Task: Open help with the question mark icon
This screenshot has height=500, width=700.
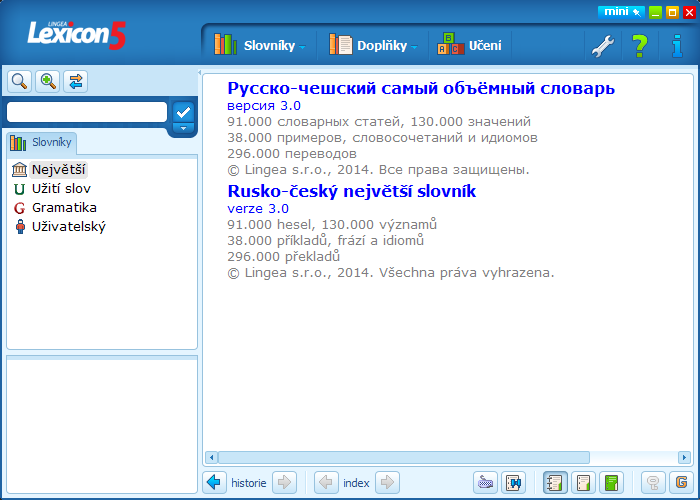Action: (640, 45)
